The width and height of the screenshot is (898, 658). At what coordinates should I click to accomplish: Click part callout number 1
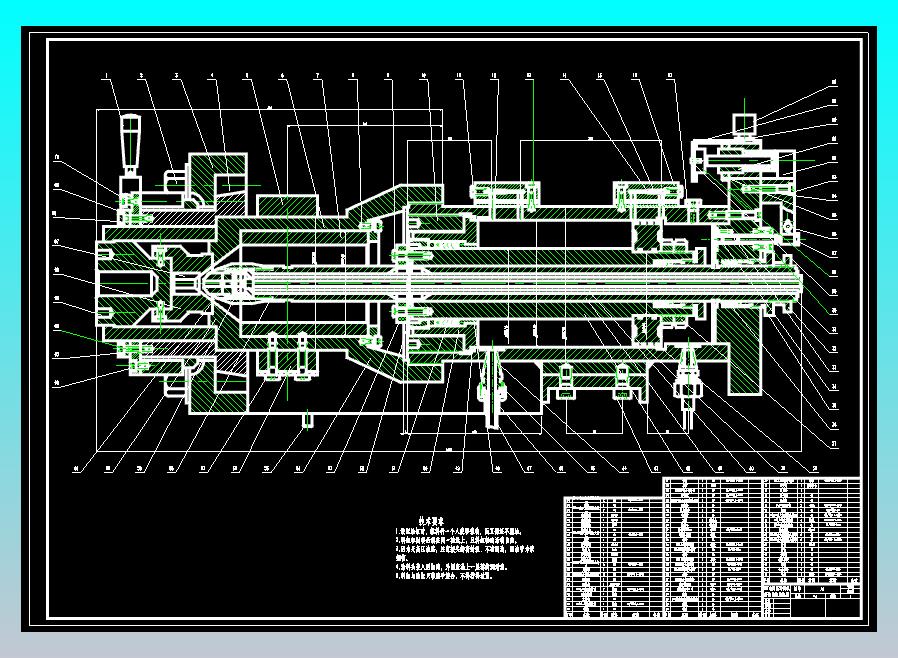107,76
